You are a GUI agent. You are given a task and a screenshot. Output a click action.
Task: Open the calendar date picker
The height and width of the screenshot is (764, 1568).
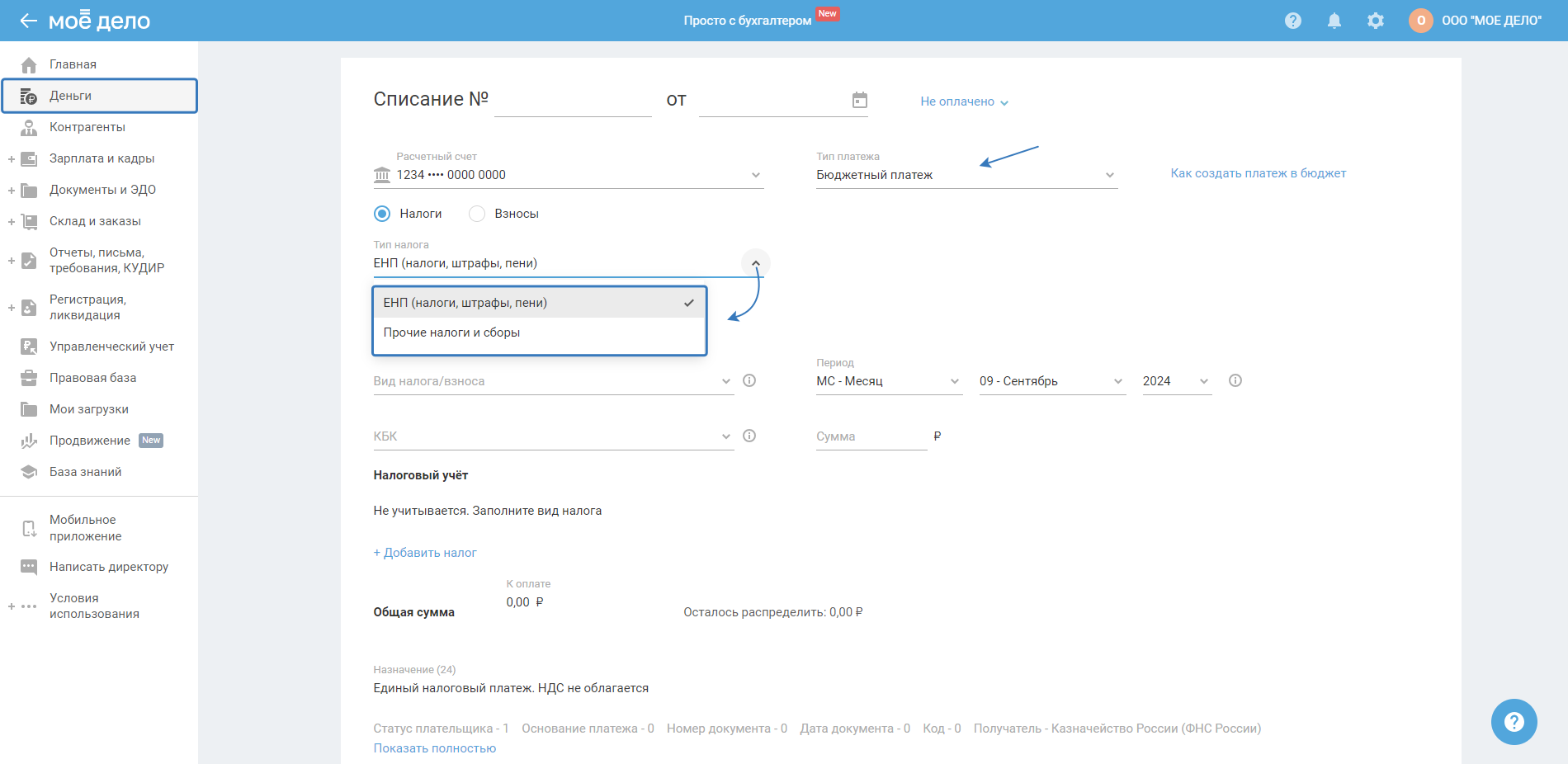(x=860, y=100)
